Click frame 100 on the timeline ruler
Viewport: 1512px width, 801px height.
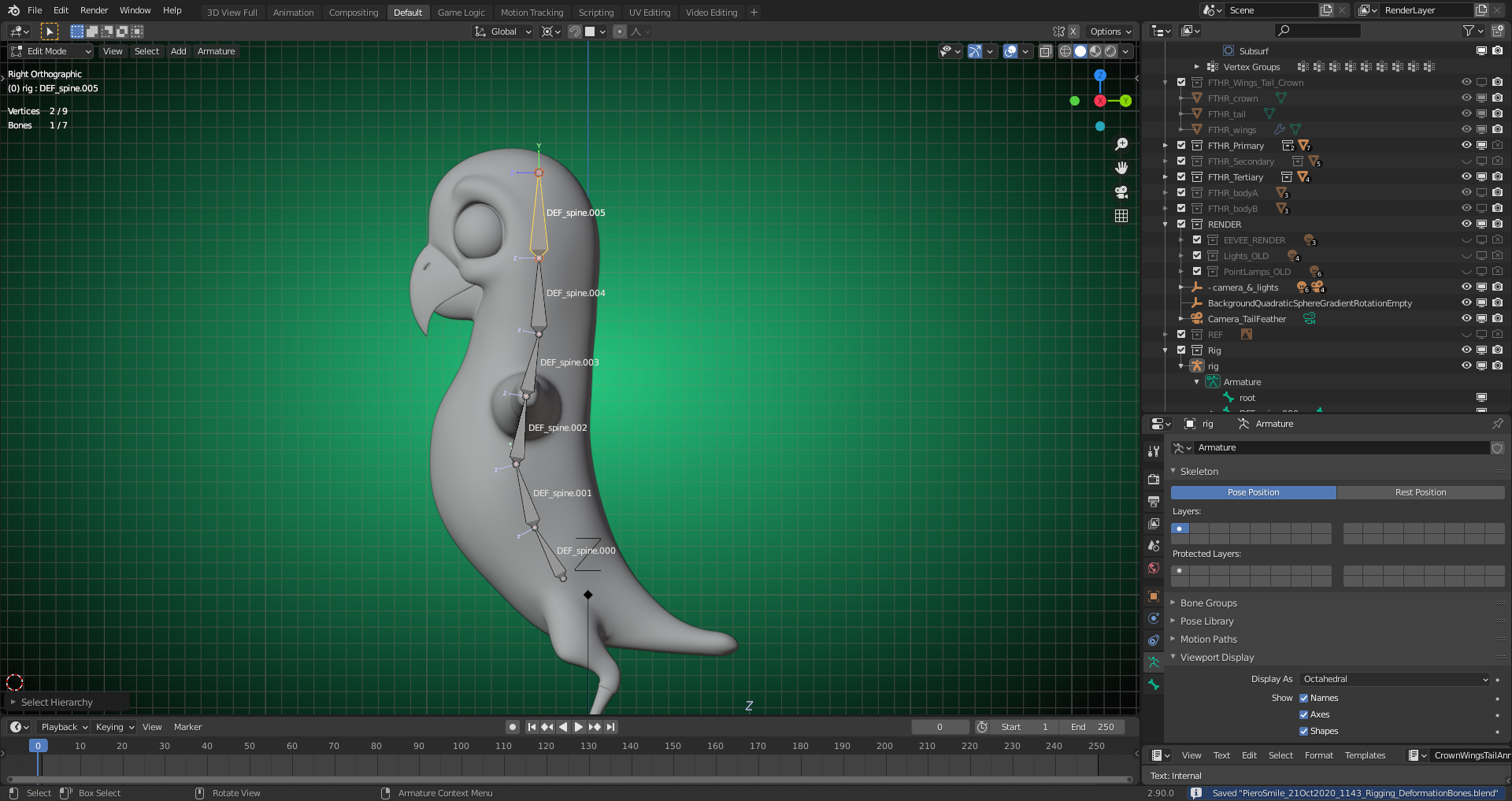(x=461, y=746)
